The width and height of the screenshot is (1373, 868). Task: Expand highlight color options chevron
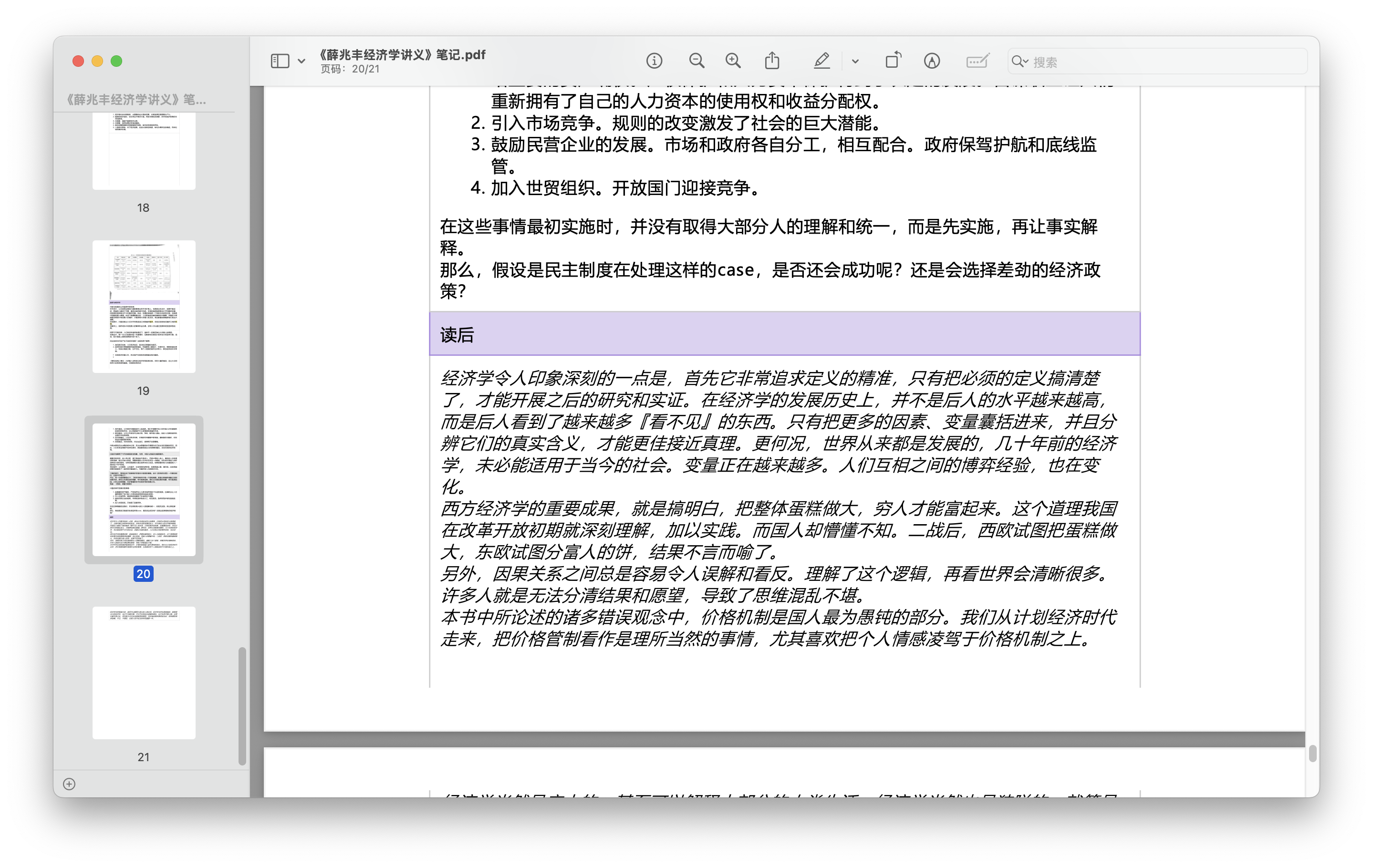[x=855, y=61]
